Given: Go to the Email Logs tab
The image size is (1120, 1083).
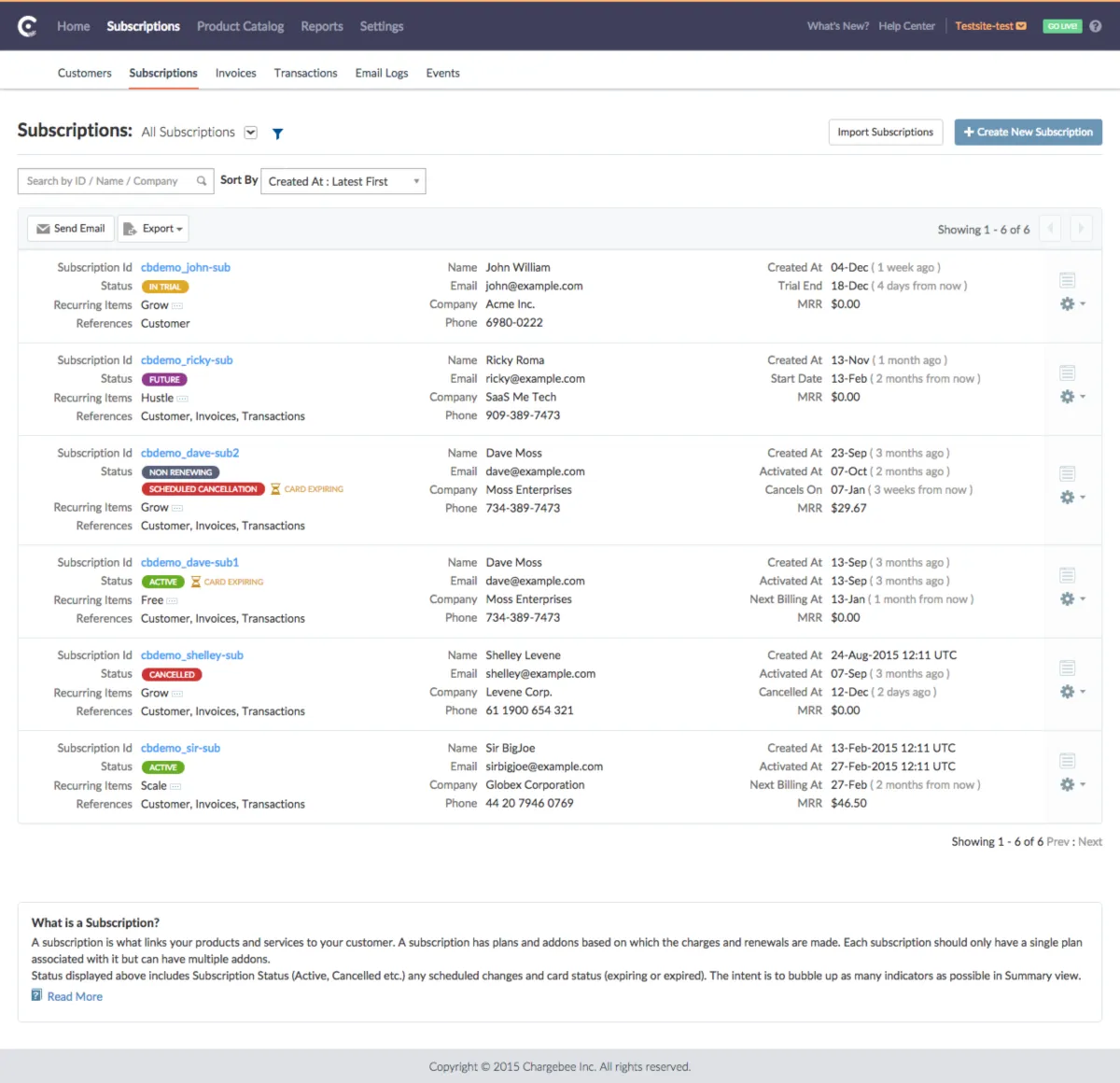Looking at the screenshot, I should point(381,73).
